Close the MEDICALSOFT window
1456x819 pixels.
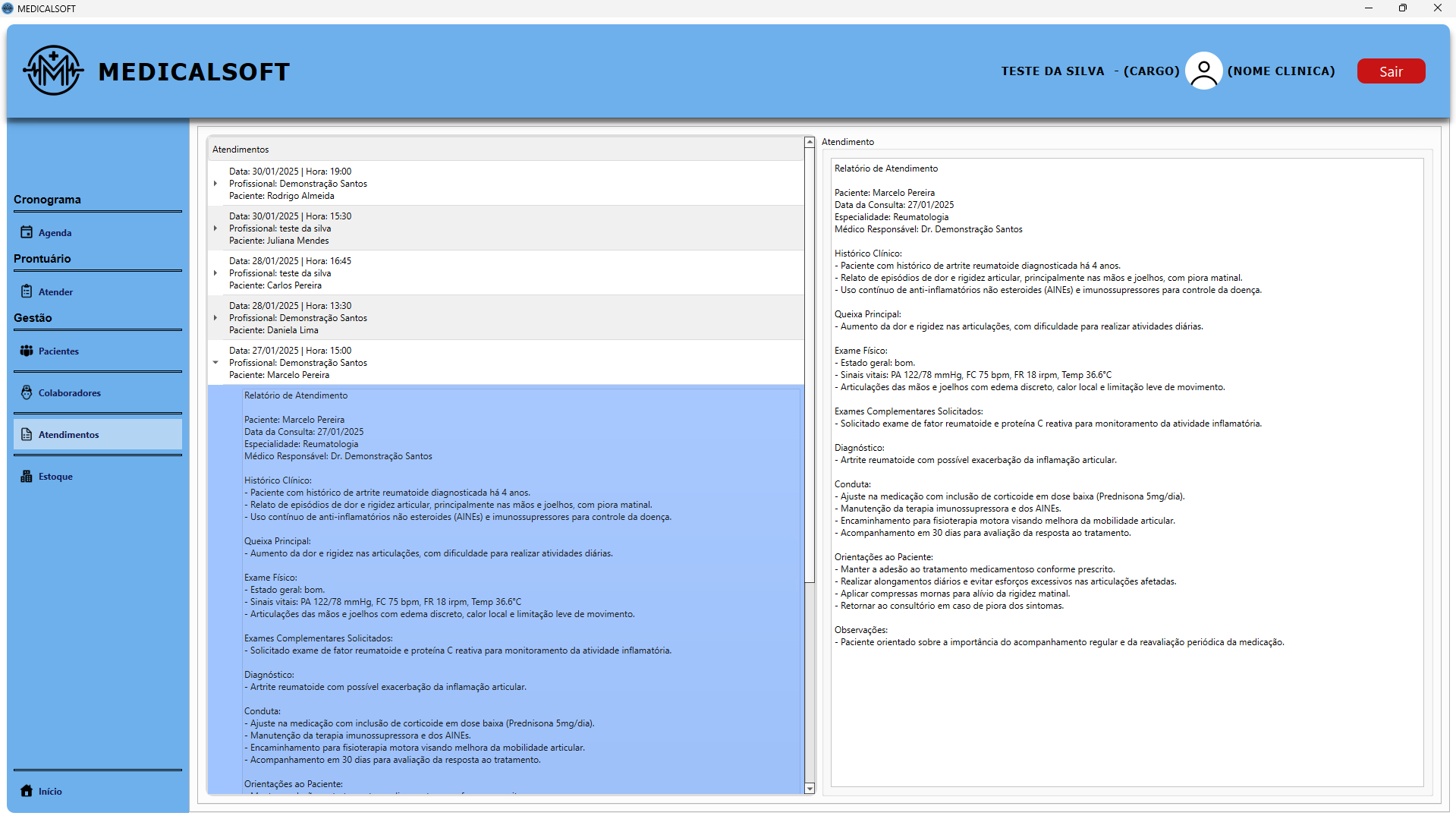click(x=1438, y=8)
